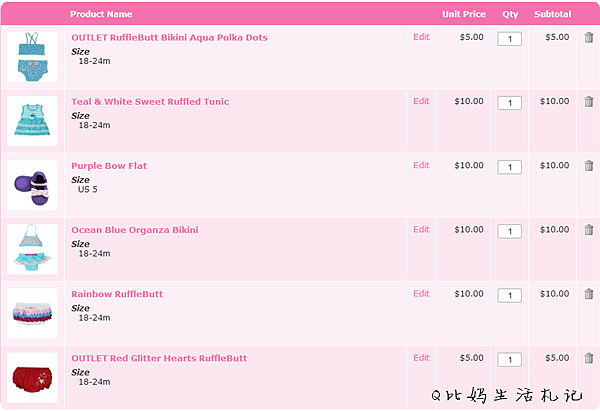
Task: Edit the Red Glitter Hearts RuffleButt item
Action: click(x=421, y=358)
